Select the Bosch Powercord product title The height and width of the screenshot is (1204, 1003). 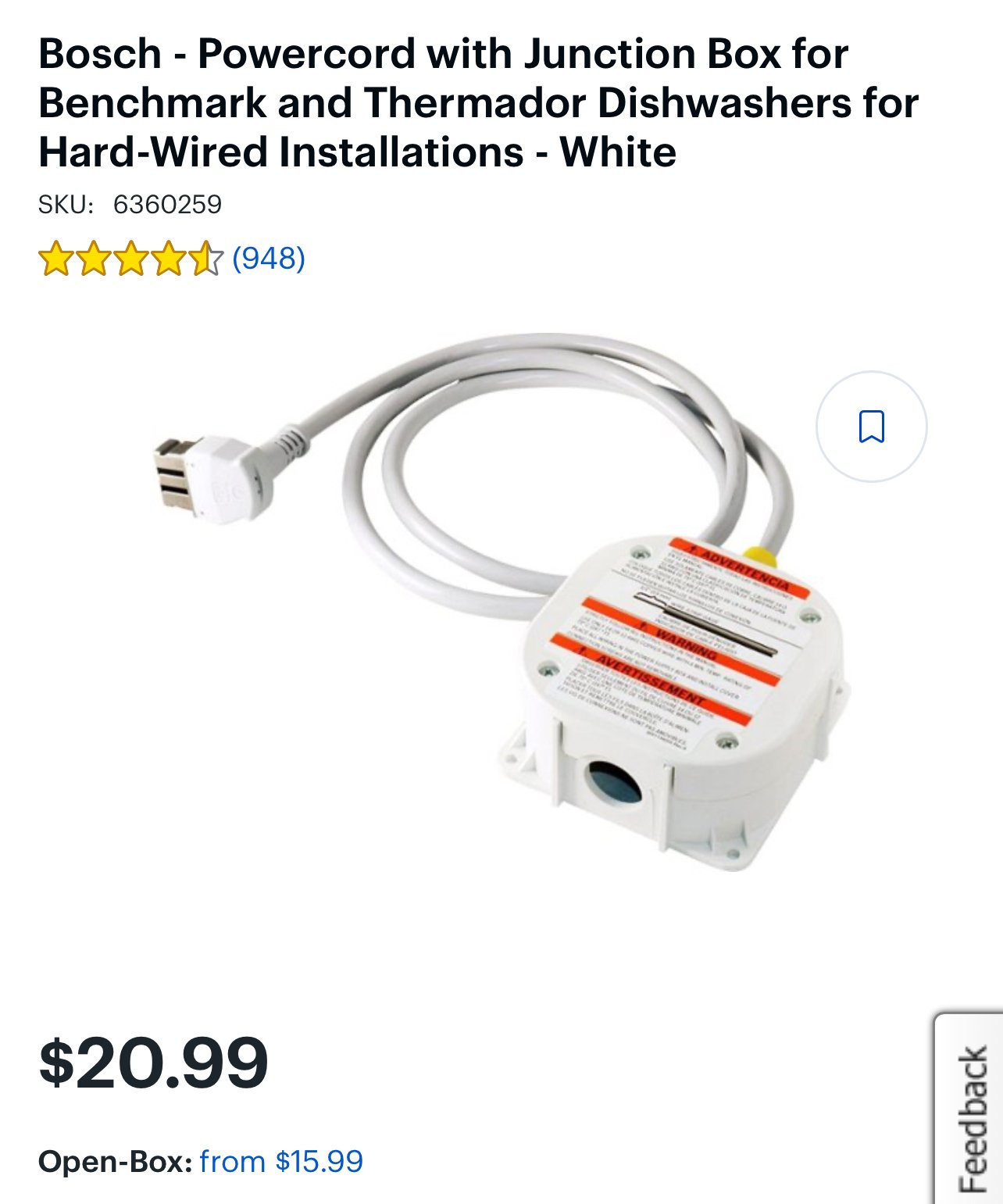coord(479,102)
